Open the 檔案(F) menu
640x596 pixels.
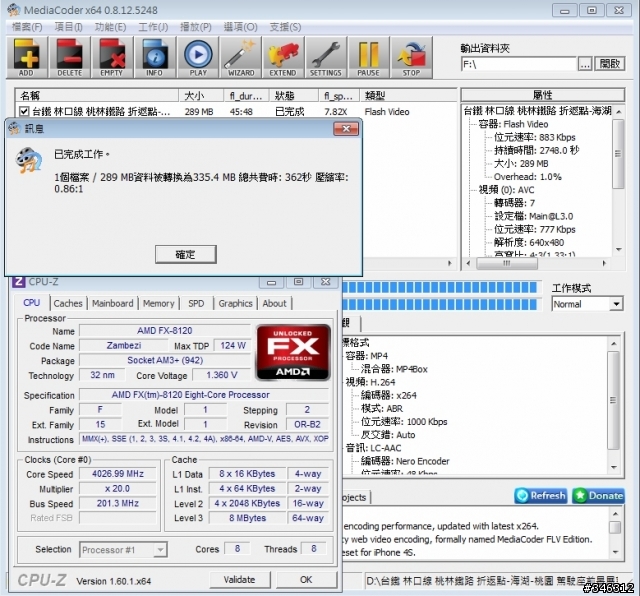click(x=27, y=27)
